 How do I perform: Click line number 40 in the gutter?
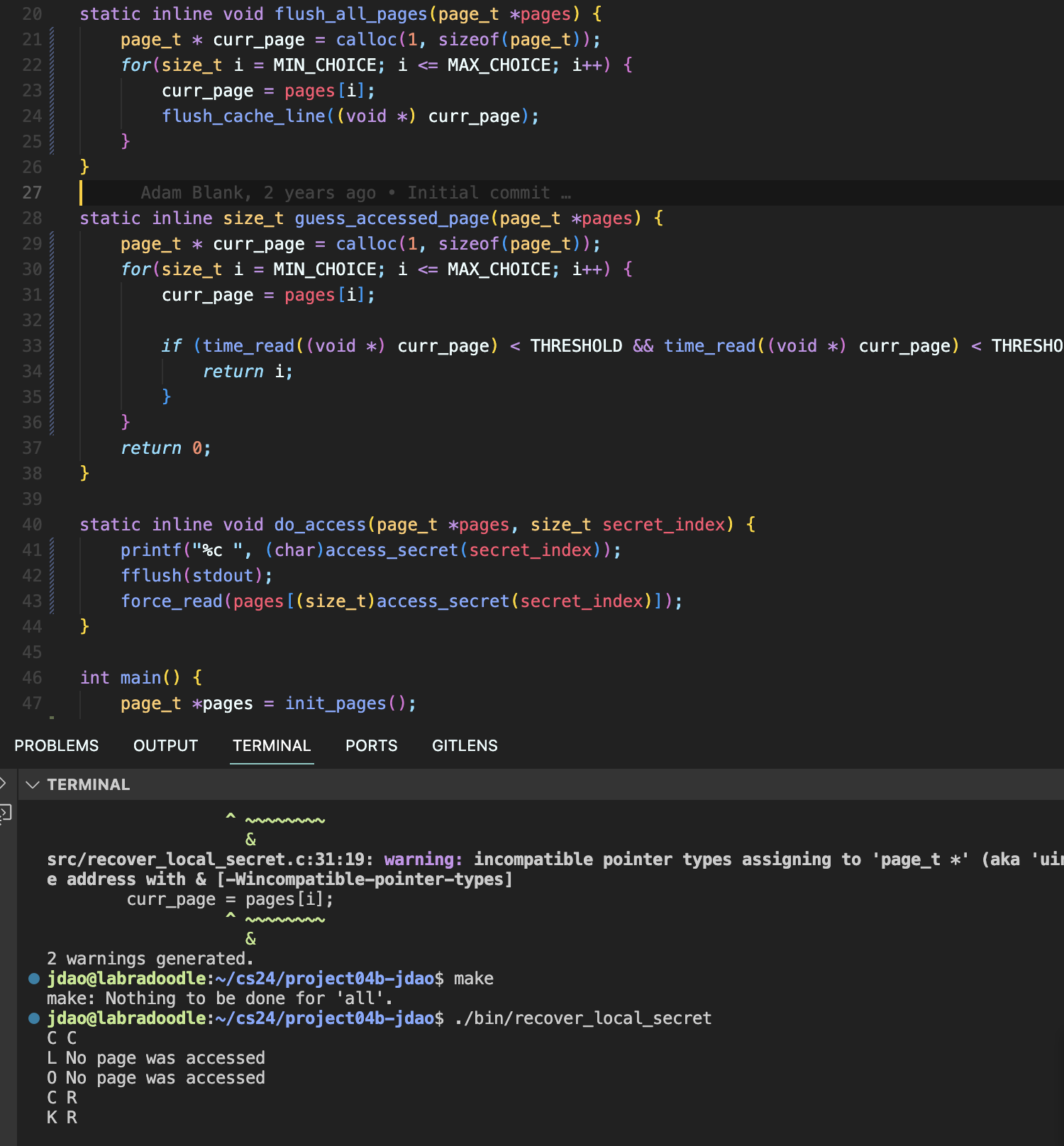pos(32,525)
